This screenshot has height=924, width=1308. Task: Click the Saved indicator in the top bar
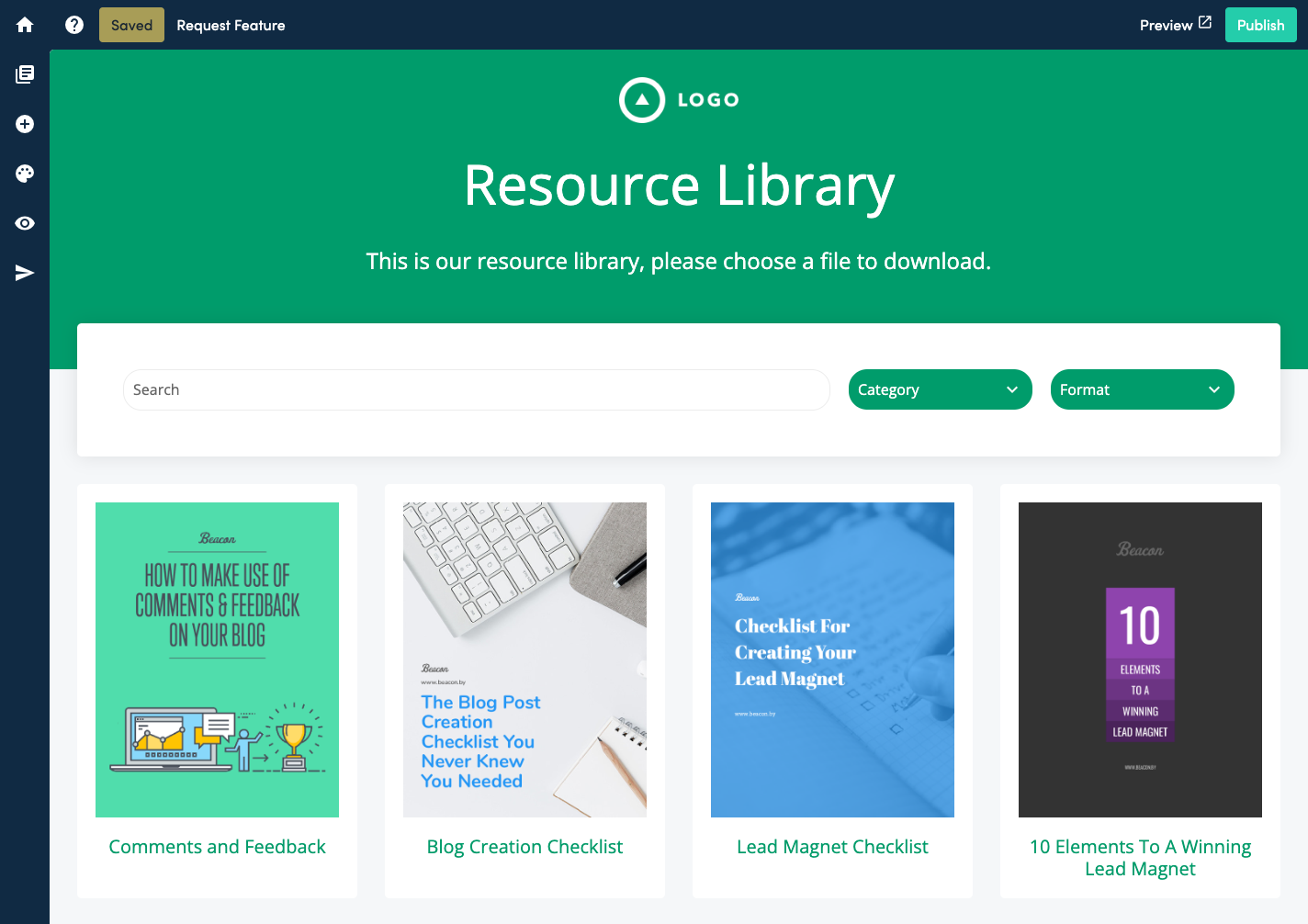tap(130, 25)
